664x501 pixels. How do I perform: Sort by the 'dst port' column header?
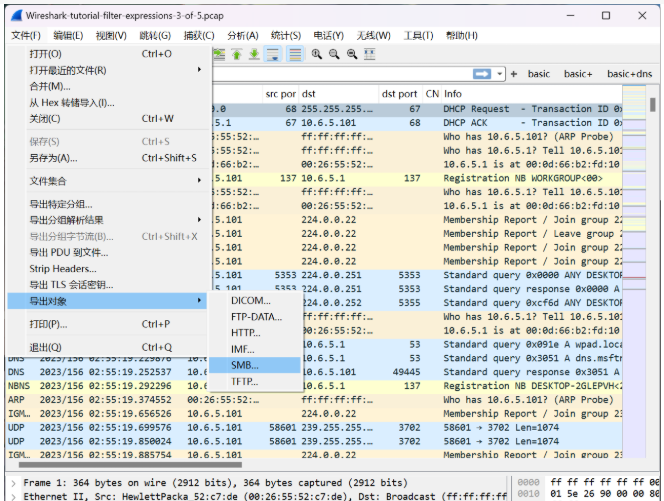pos(399,94)
